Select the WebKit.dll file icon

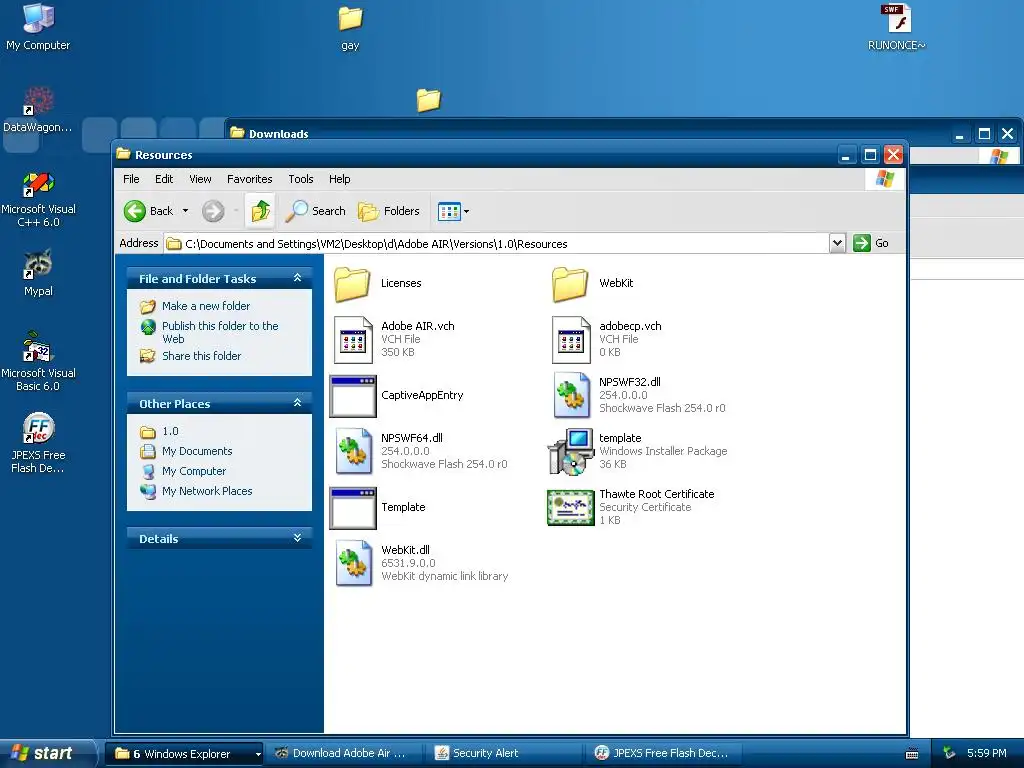pos(353,563)
